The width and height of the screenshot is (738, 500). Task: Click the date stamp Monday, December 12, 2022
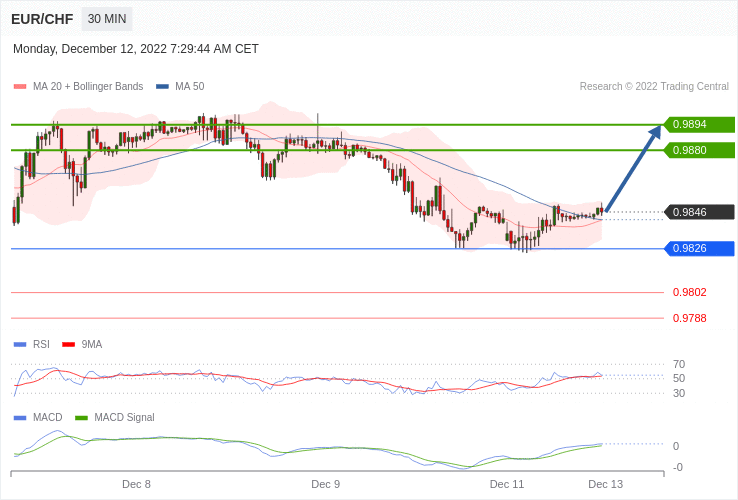pos(90,49)
